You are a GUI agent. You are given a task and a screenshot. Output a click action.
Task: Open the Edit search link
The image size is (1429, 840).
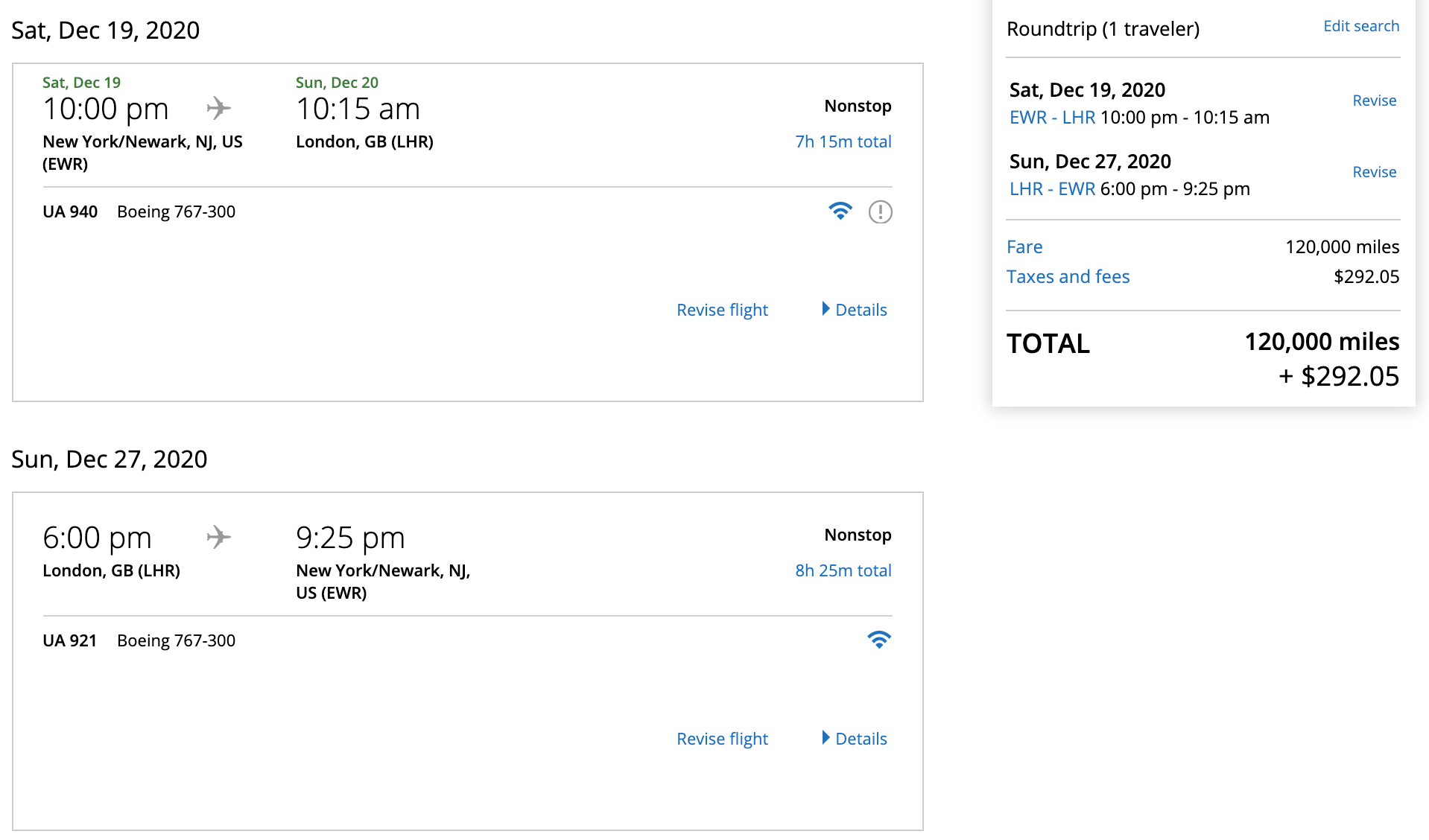click(x=1360, y=26)
